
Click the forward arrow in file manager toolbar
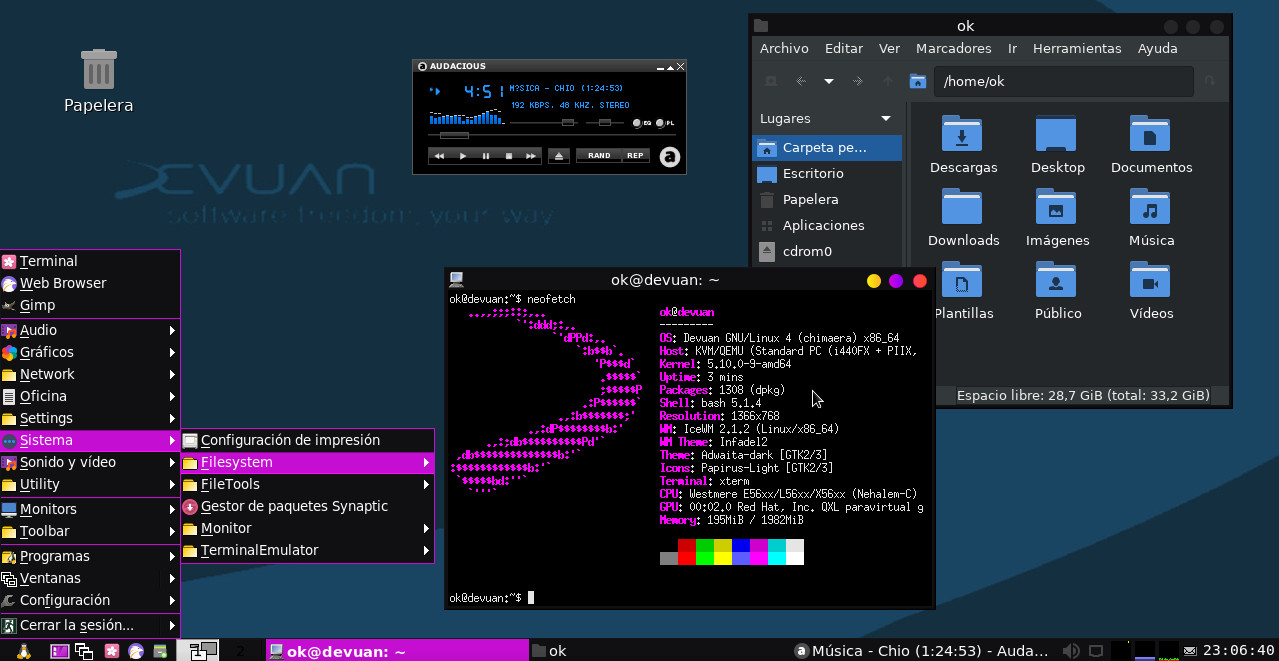(x=857, y=81)
